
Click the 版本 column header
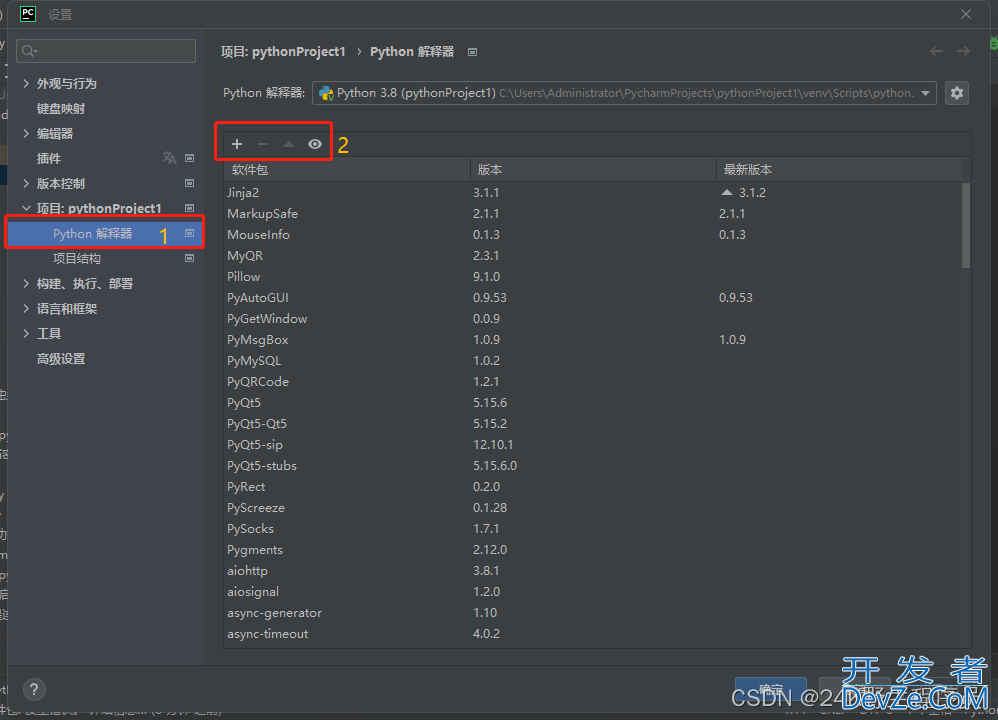(593, 169)
